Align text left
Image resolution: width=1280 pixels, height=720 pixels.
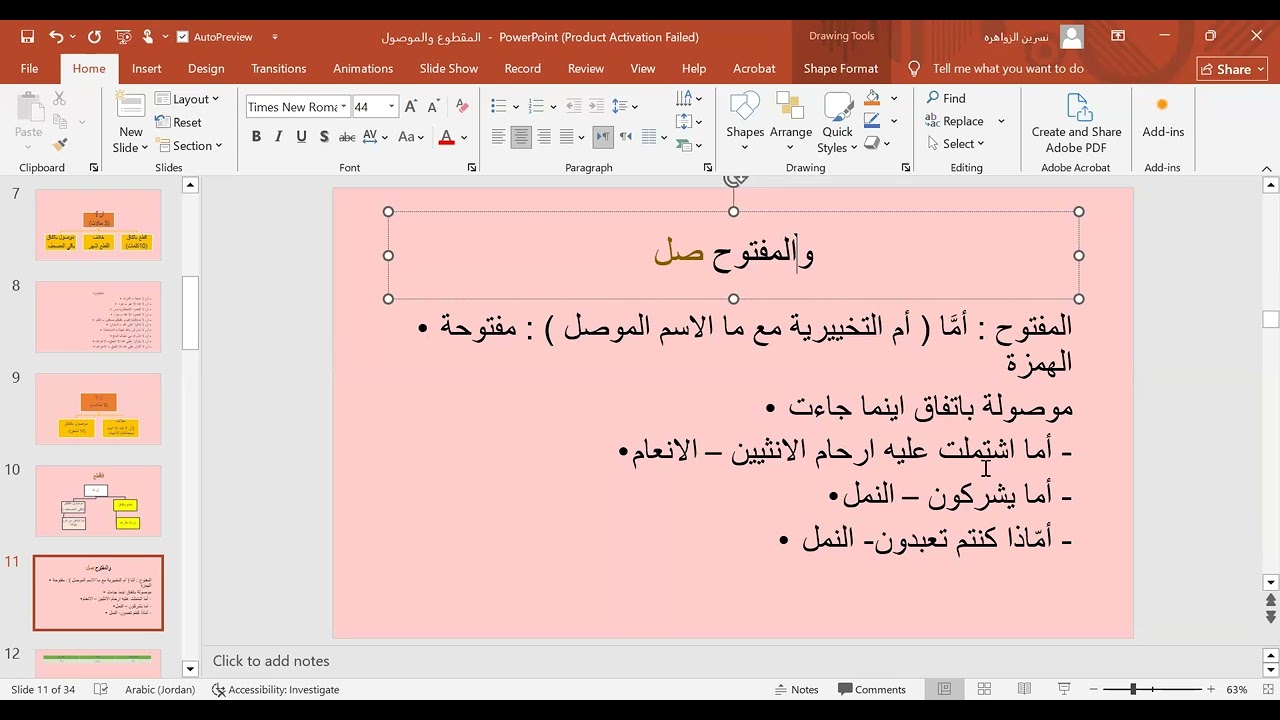pyautogui.click(x=498, y=137)
